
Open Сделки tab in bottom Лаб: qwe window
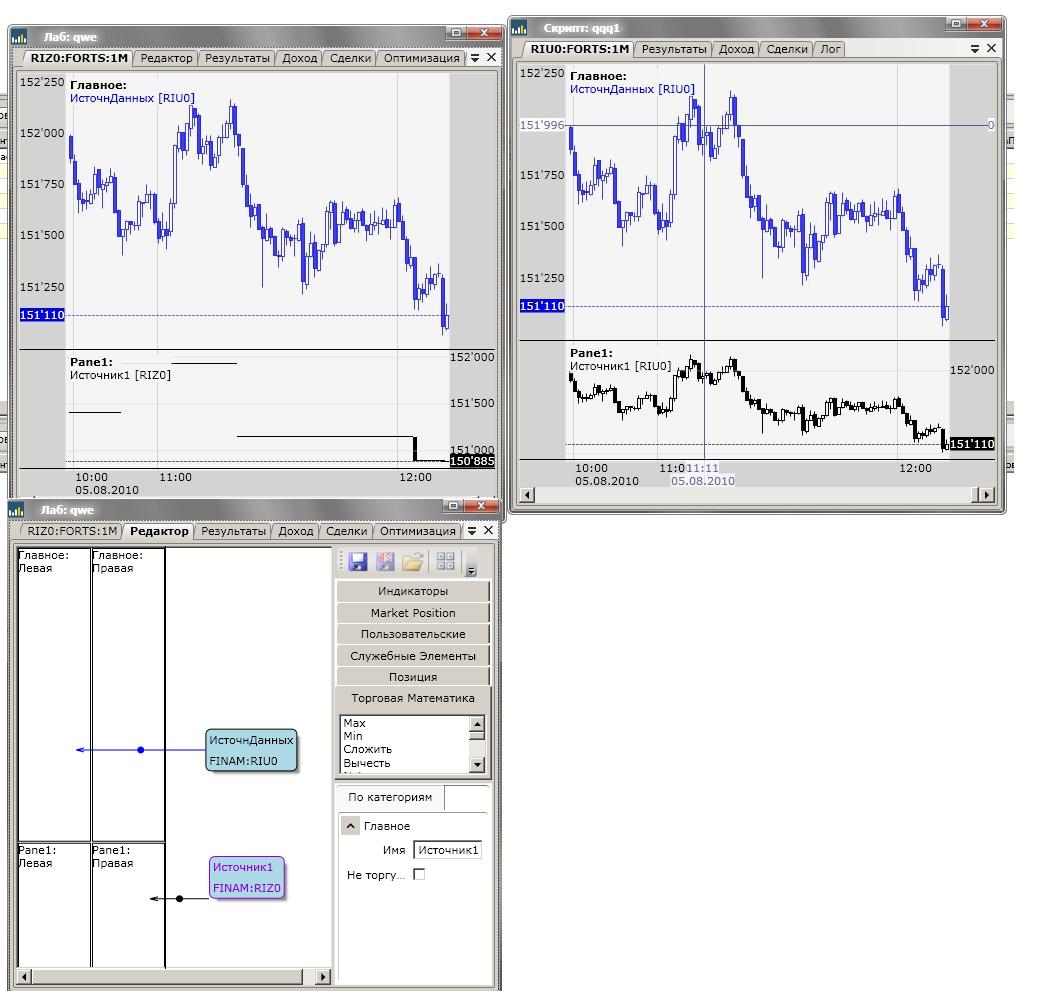tap(347, 531)
